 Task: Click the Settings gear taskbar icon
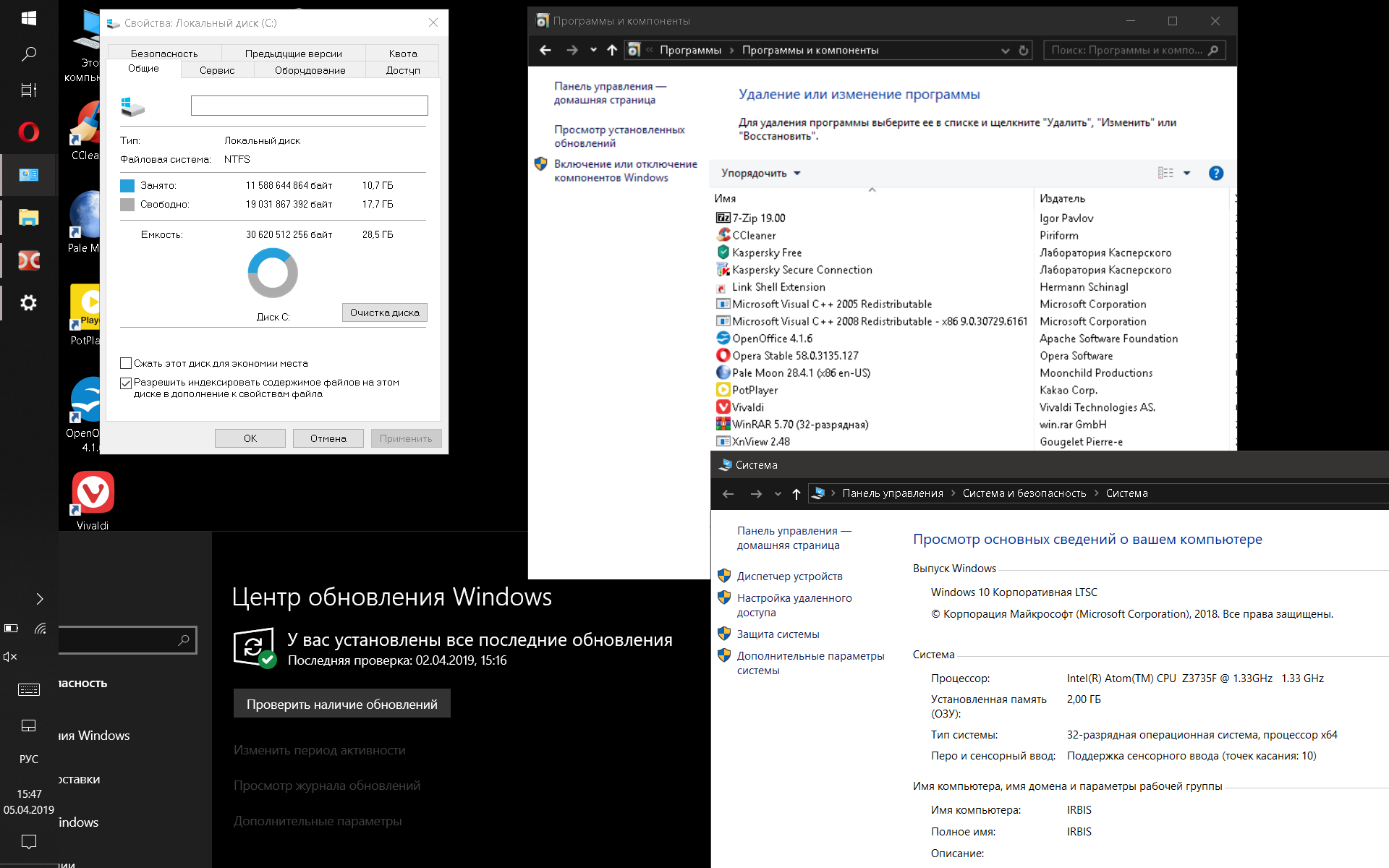(x=29, y=303)
